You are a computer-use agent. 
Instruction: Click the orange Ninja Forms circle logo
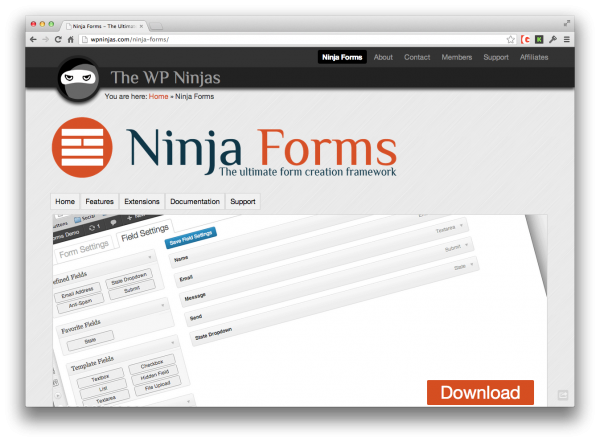click(82, 147)
